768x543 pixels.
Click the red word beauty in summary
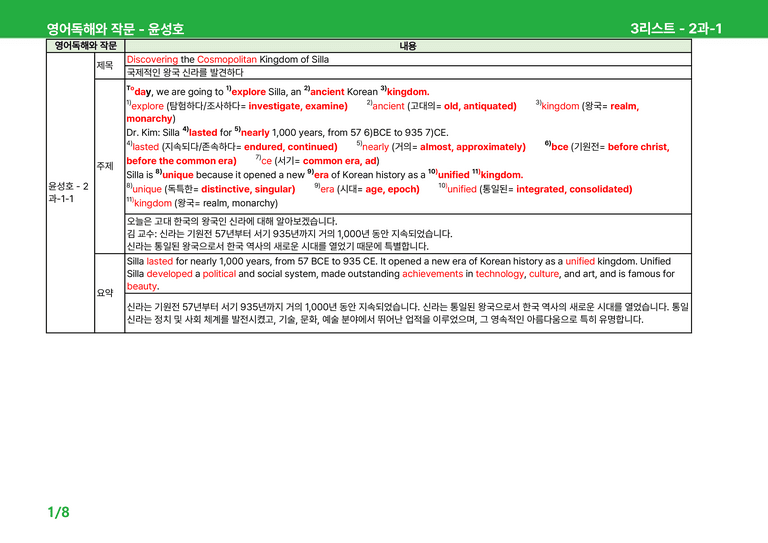[142, 286]
